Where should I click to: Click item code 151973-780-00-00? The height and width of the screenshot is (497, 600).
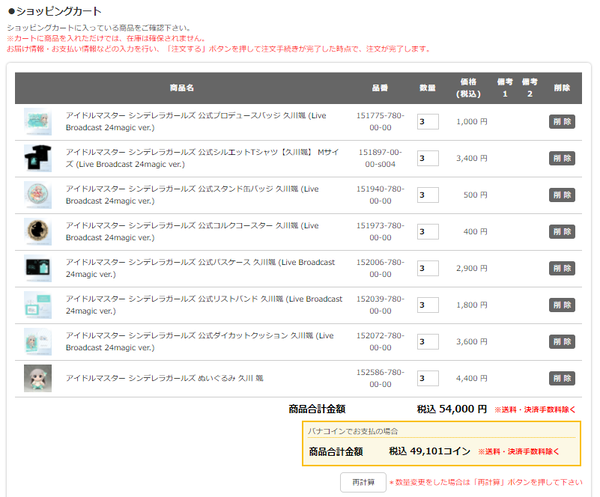[380, 232]
